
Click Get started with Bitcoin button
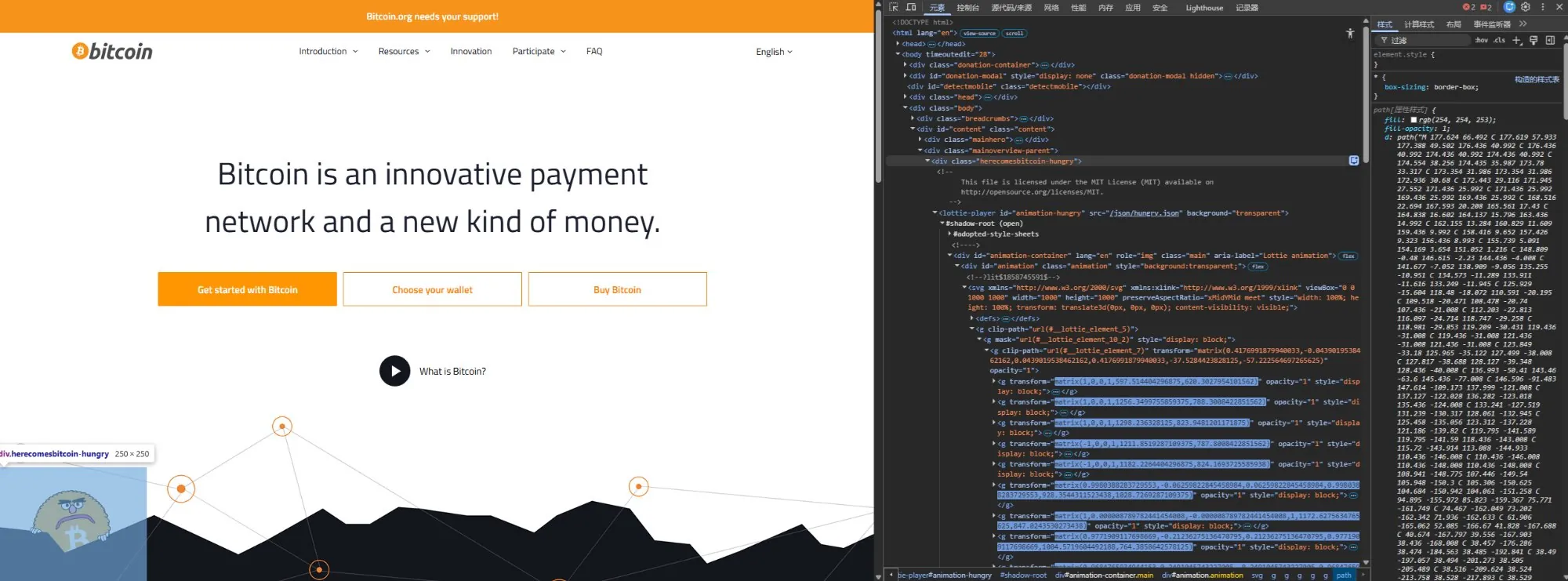(247, 289)
